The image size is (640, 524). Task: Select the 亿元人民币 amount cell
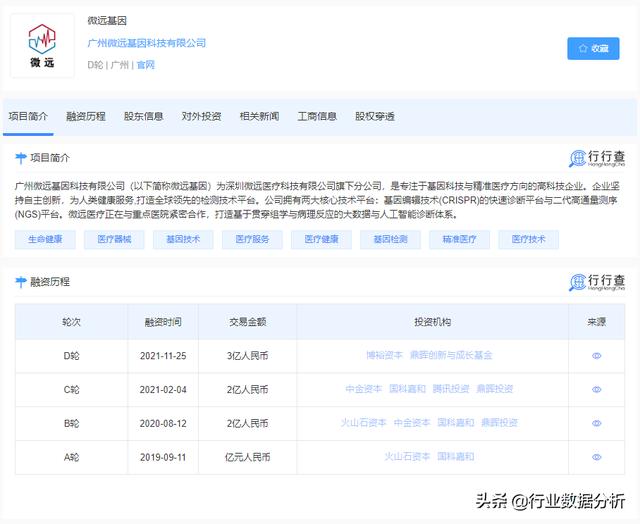(x=247, y=457)
